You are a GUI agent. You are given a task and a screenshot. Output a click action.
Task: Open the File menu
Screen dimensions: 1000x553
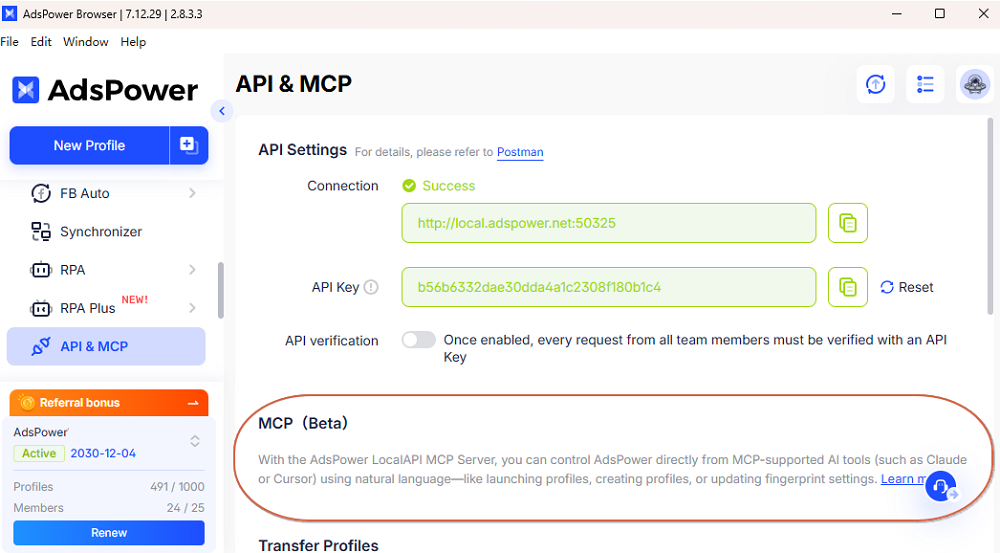point(10,41)
